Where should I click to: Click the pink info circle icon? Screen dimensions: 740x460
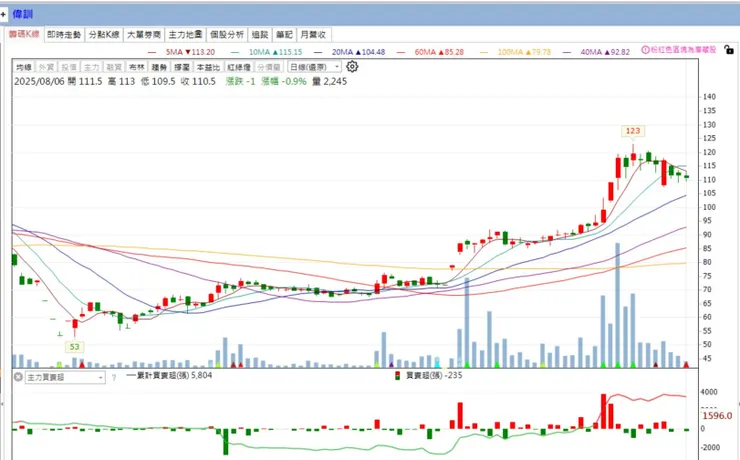tap(645, 50)
